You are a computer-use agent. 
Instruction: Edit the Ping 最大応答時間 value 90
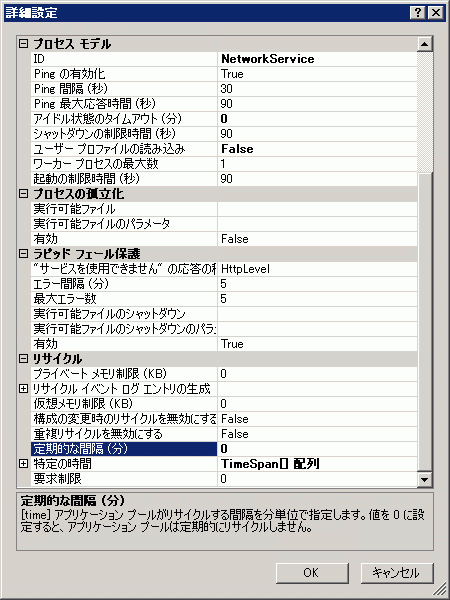[318, 104]
